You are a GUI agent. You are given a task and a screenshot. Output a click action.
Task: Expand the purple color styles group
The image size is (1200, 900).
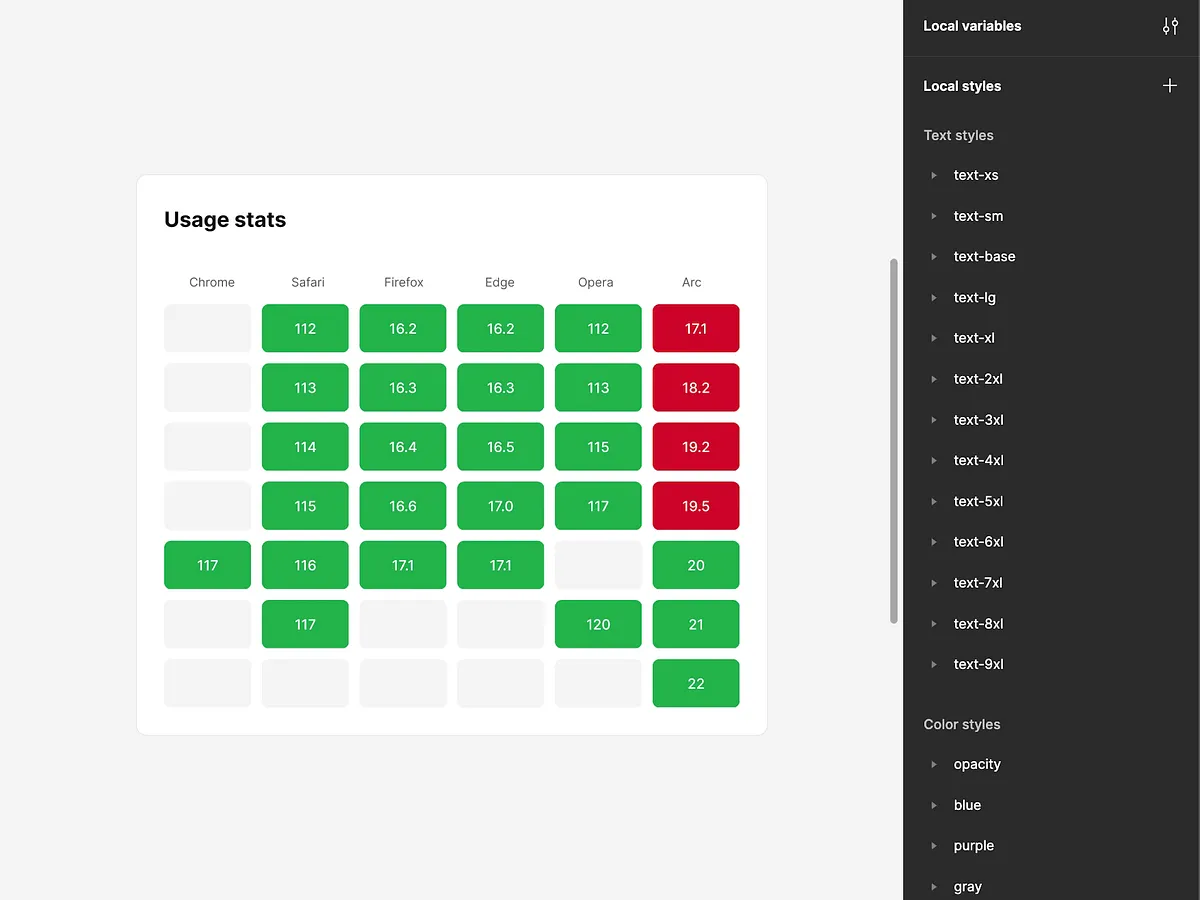tap(932, 845)
